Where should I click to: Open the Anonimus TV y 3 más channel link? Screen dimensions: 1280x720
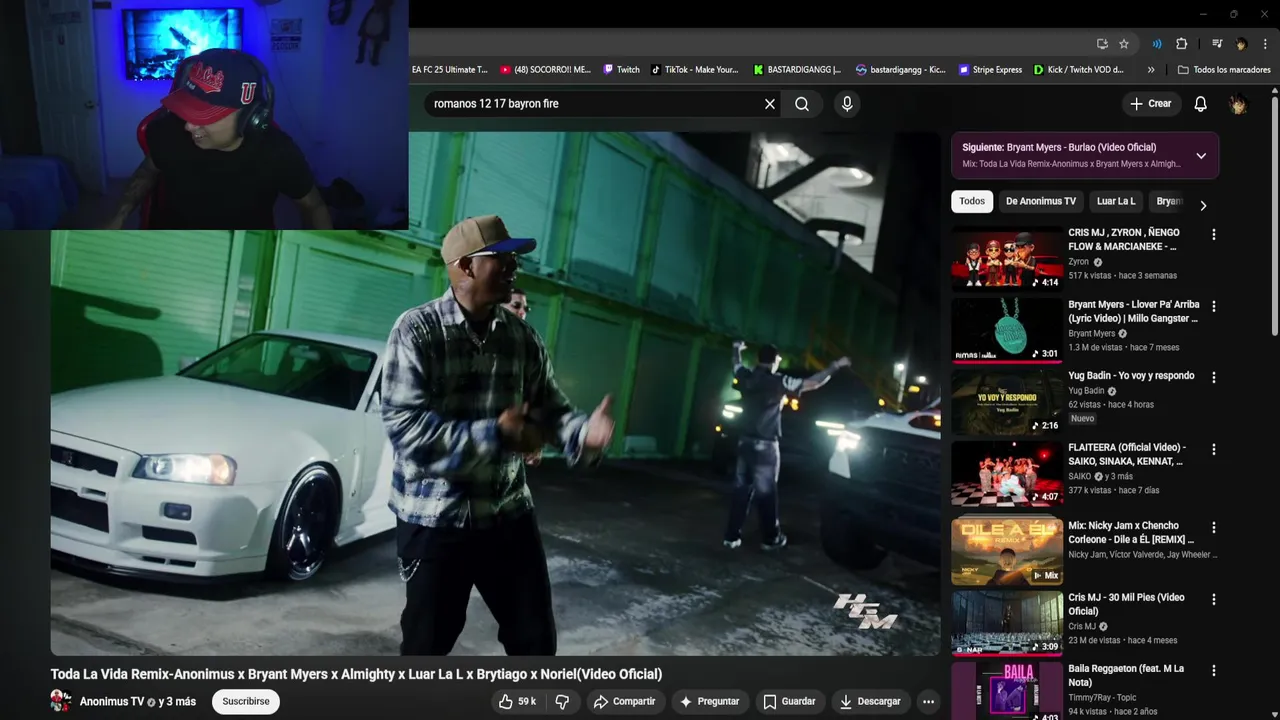coord(138,702)
